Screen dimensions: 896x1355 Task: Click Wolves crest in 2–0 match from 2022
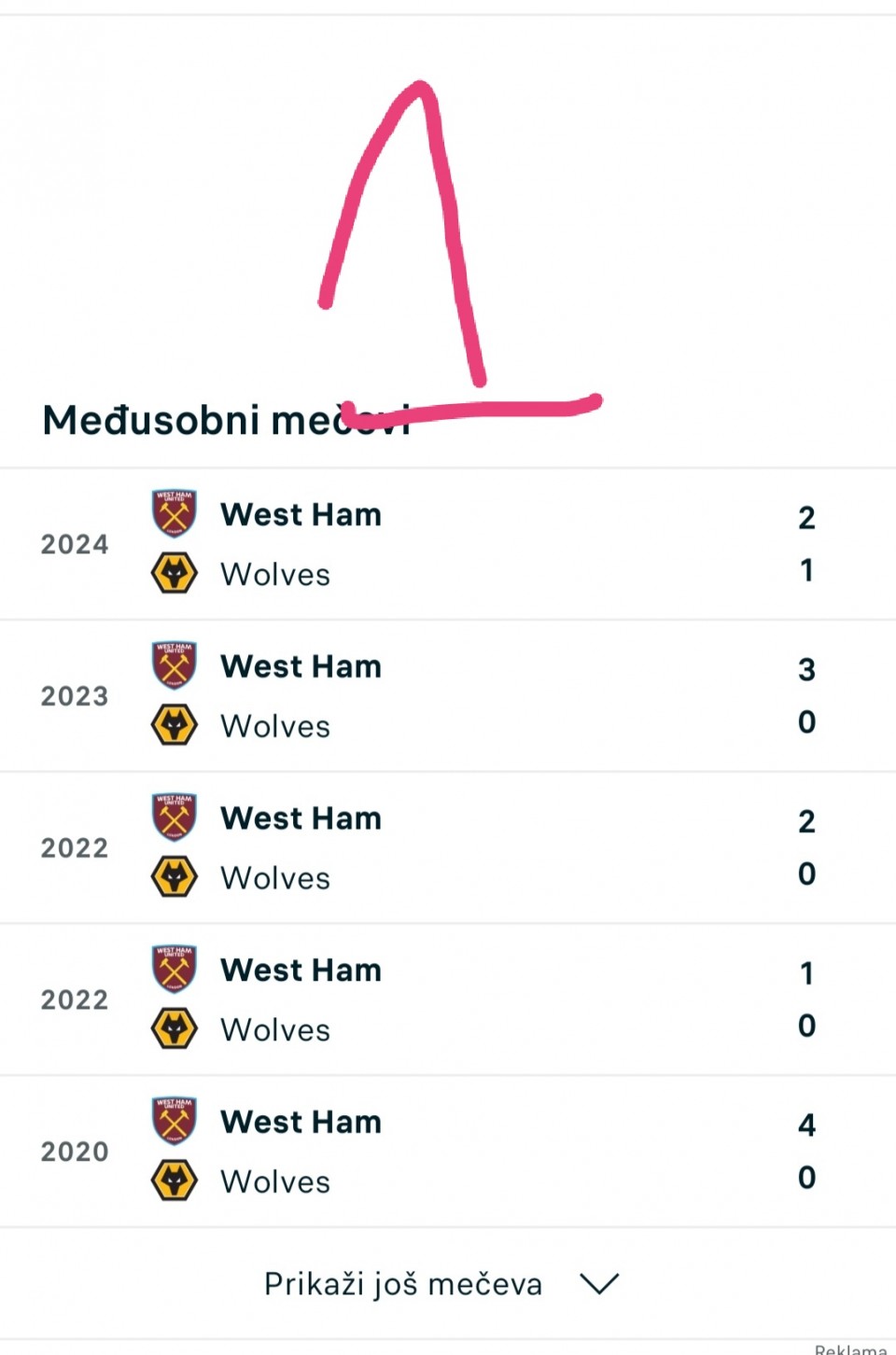(x=175, y=877)
